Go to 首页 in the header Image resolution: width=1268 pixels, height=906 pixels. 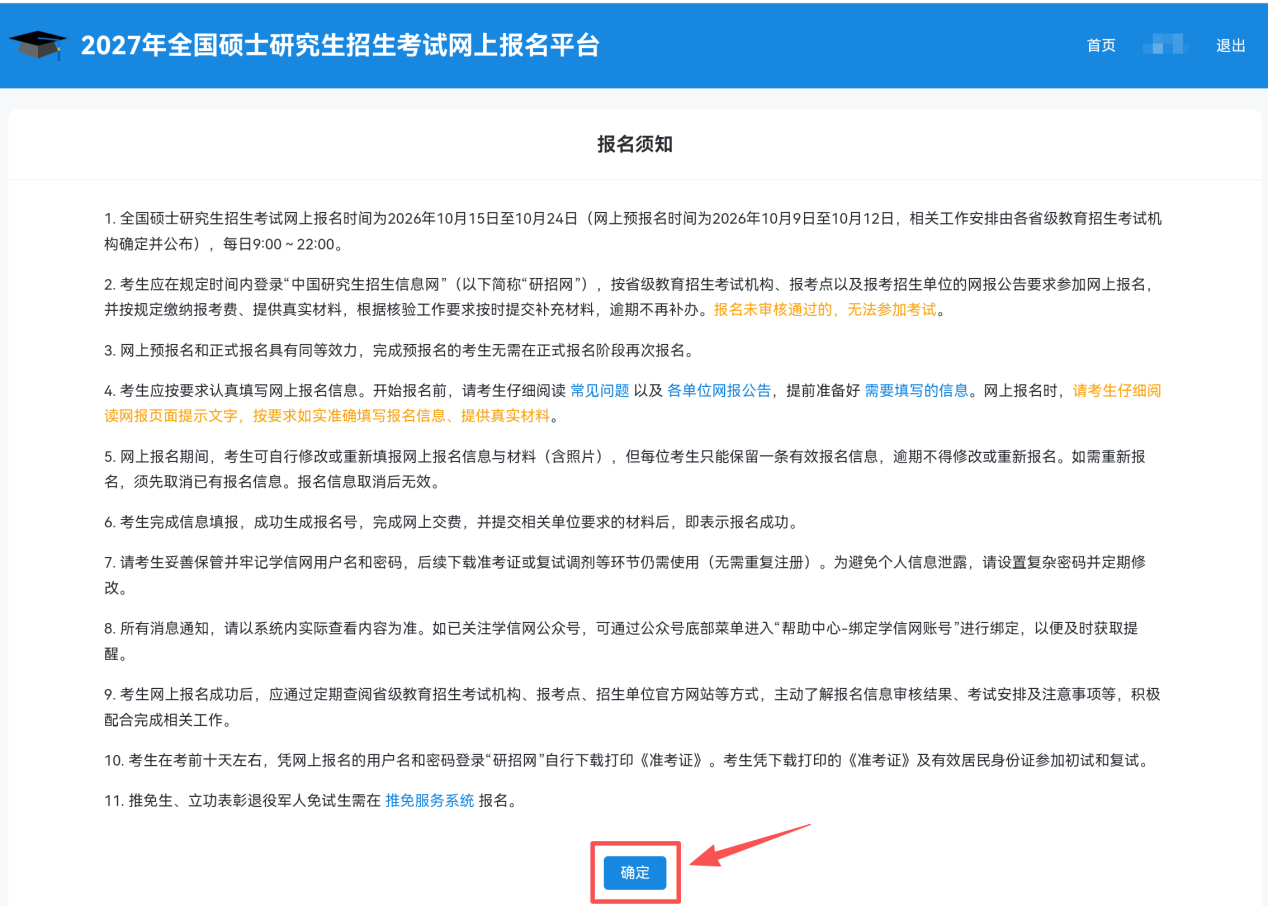tap(1101, 45)
